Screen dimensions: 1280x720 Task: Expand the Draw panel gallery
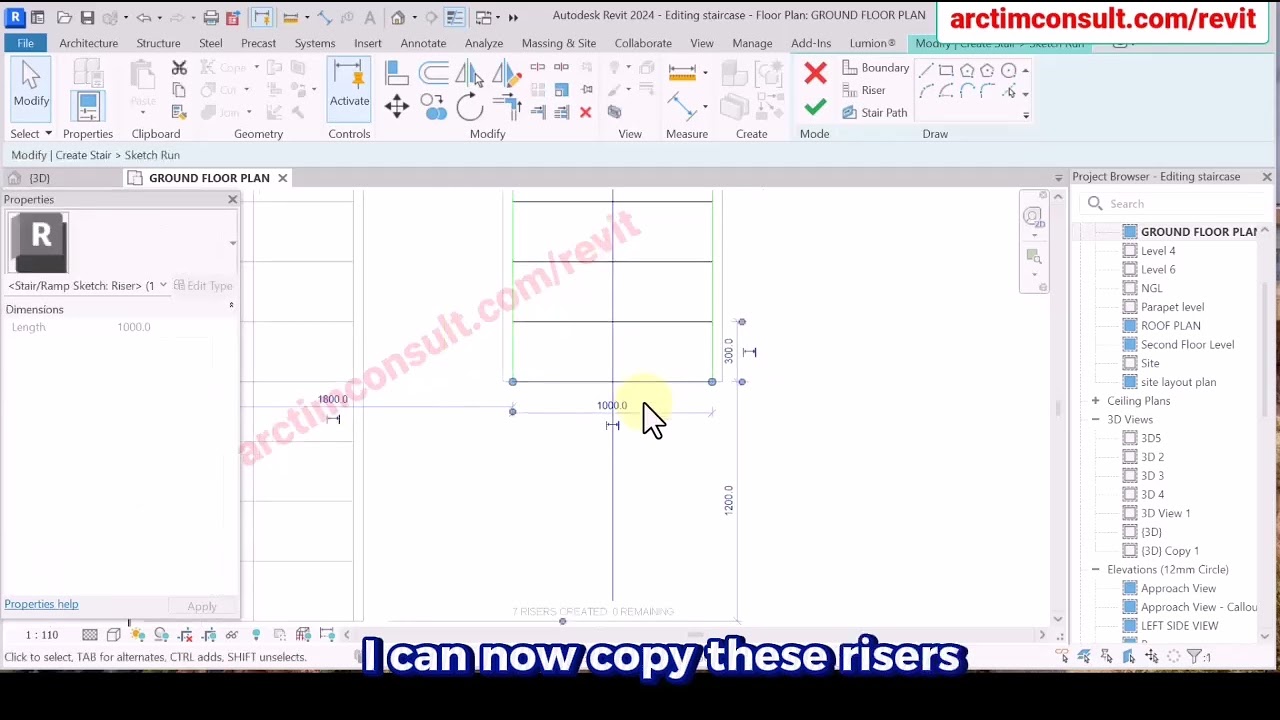coord(1025,115)
